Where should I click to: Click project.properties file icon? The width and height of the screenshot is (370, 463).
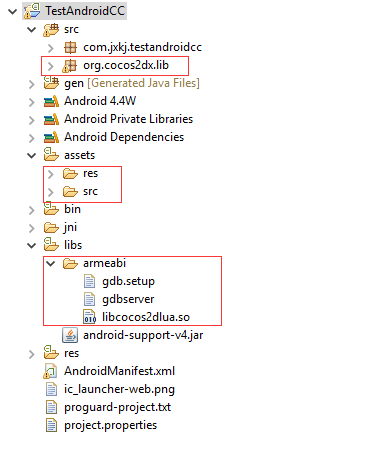(51, 425)
